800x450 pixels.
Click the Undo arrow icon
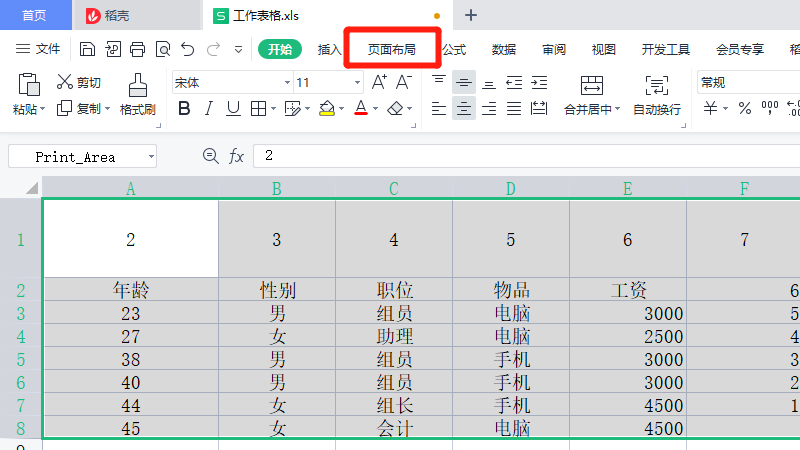click(x=187, y=49)
